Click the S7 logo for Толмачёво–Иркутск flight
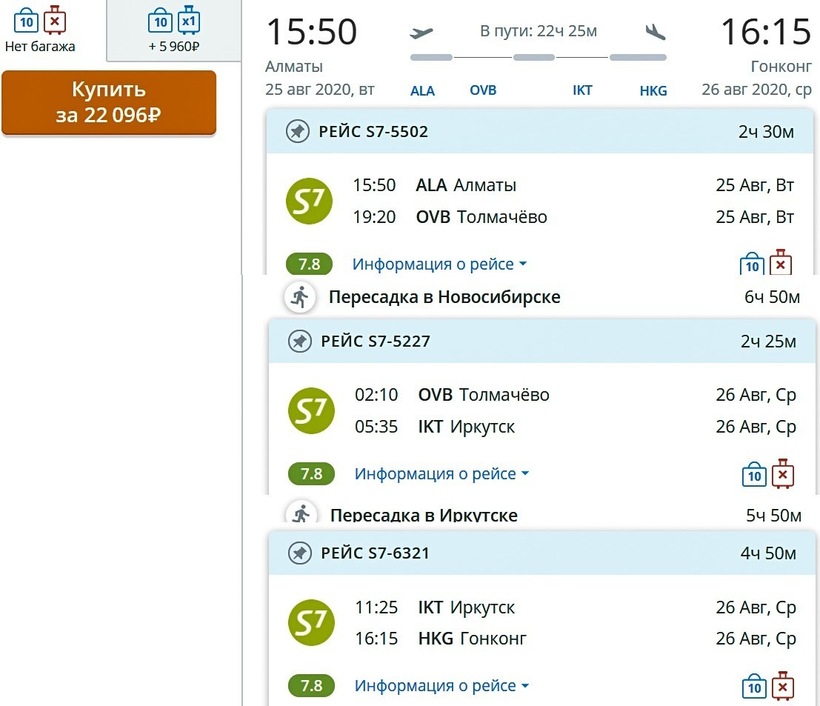This screenshot has height=706, width=820. click(x=311, y=411)
